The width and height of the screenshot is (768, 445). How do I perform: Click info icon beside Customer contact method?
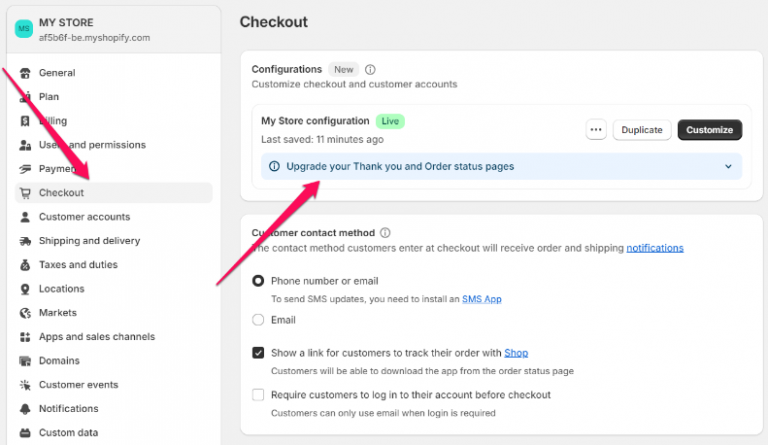[x=385, y=233]
